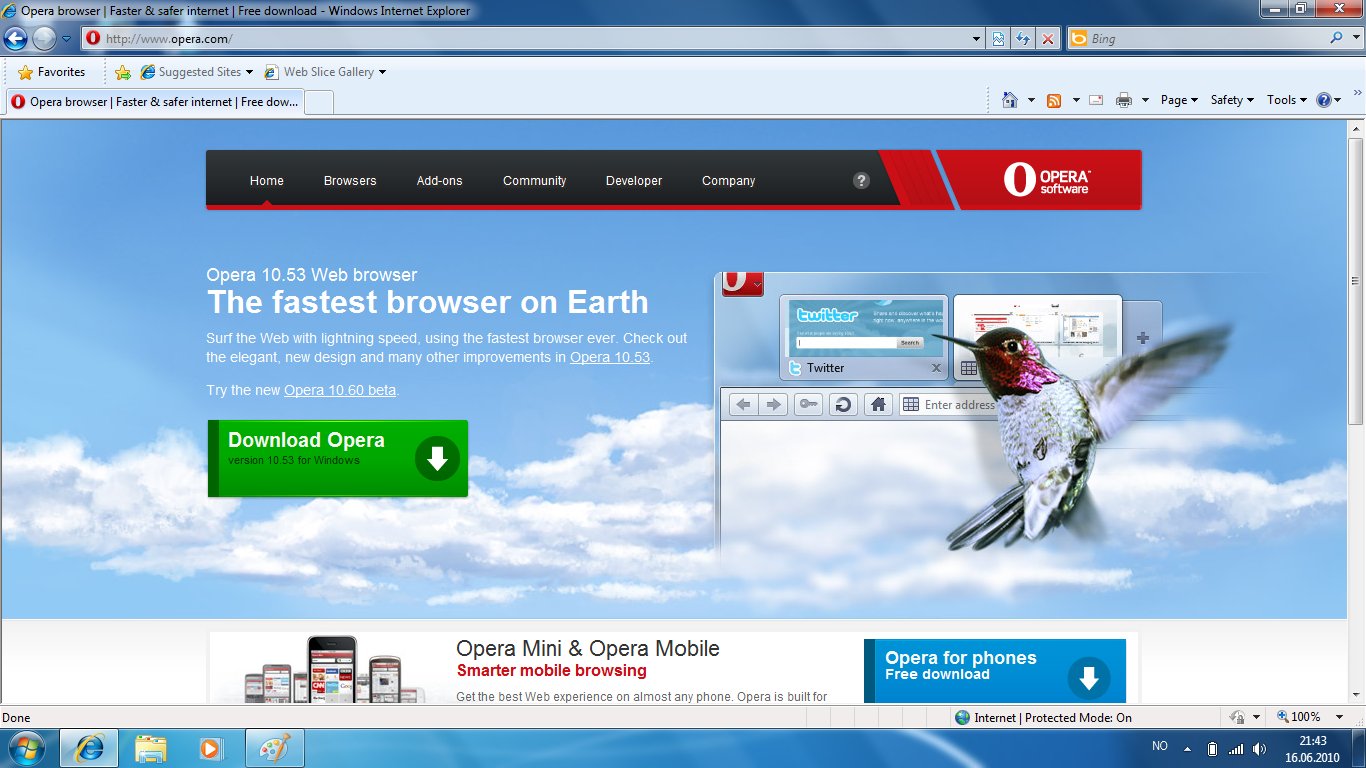The image size is (1366, 768).
Task: Show hidden tray icons arrow
Action: [1188, 748]
